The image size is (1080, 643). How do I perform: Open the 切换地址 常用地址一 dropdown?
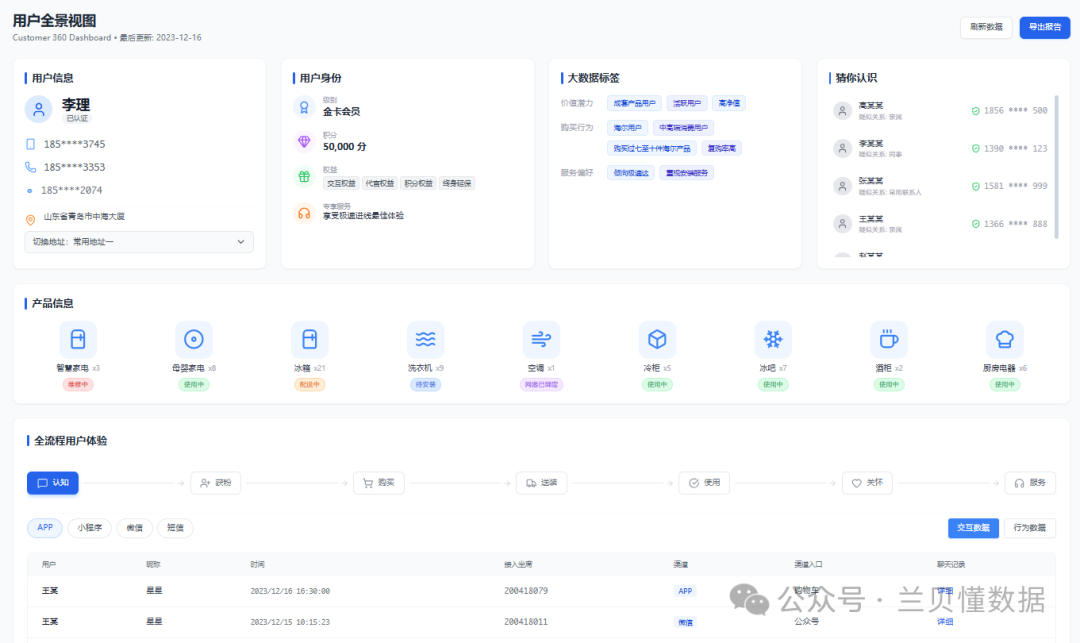click(139, 242)
